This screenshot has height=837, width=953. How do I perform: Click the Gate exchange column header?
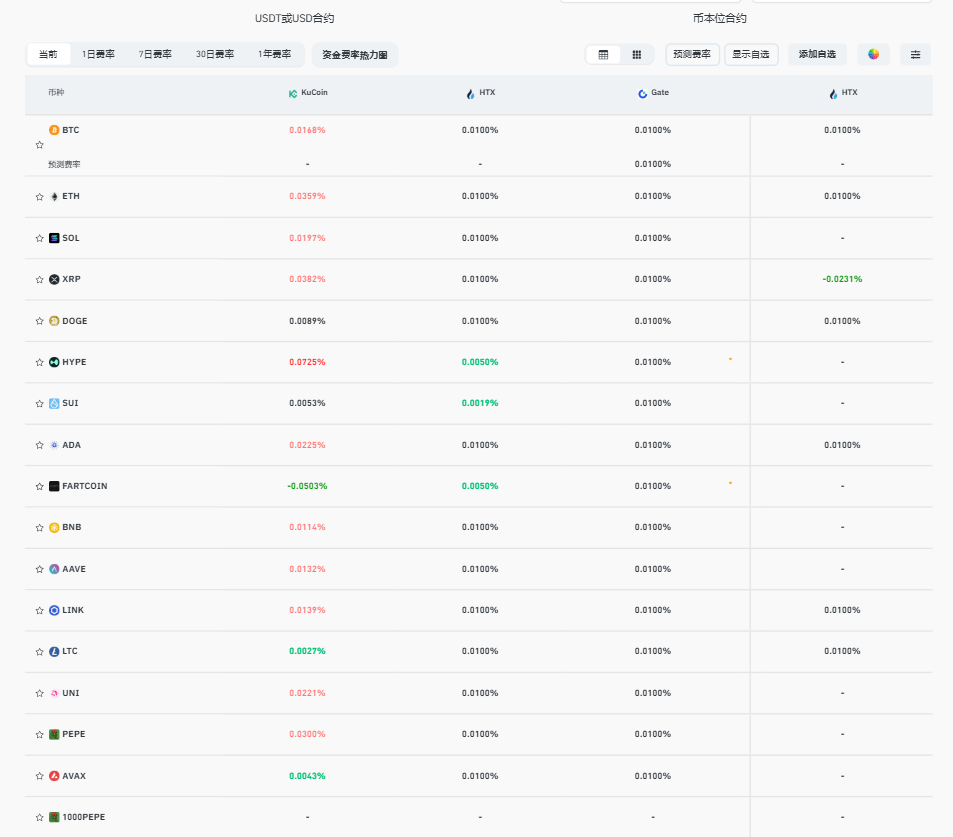click(x=653, y=93)
